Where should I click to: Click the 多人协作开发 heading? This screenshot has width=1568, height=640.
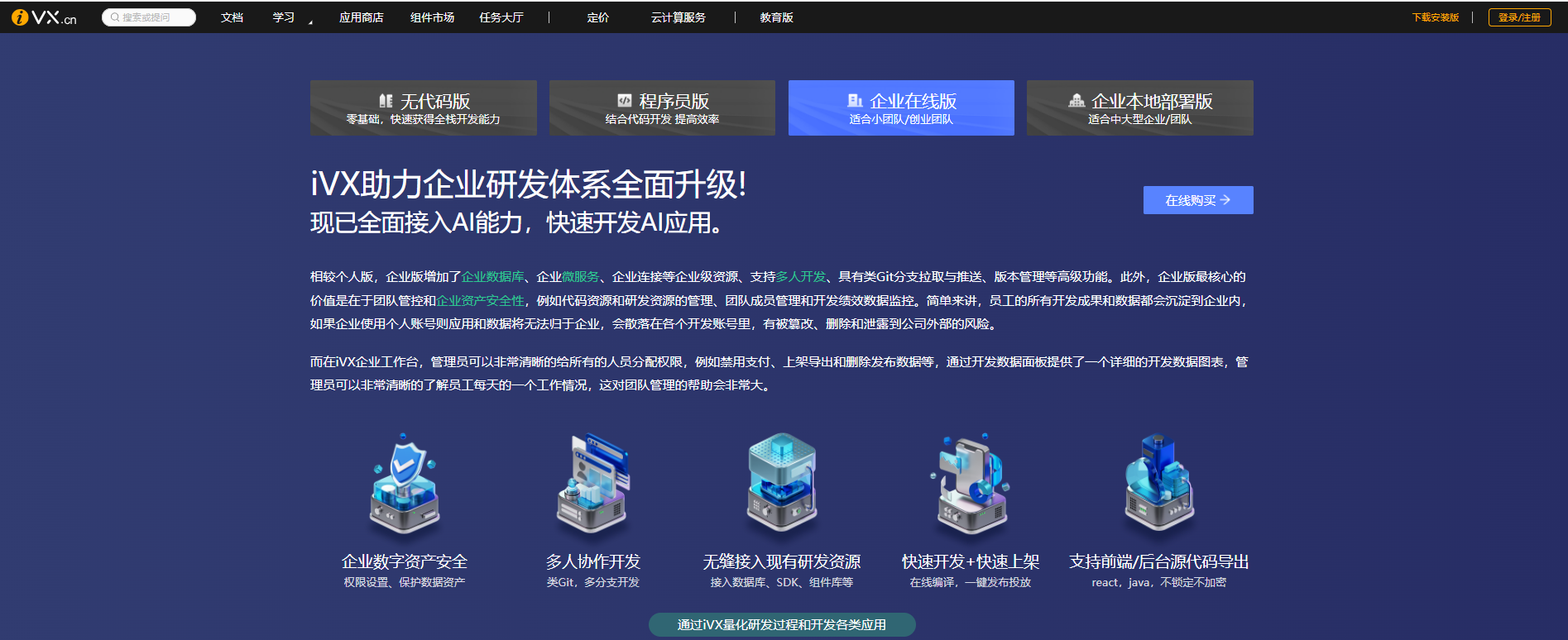pyautogui.click(x=593, y=562)
